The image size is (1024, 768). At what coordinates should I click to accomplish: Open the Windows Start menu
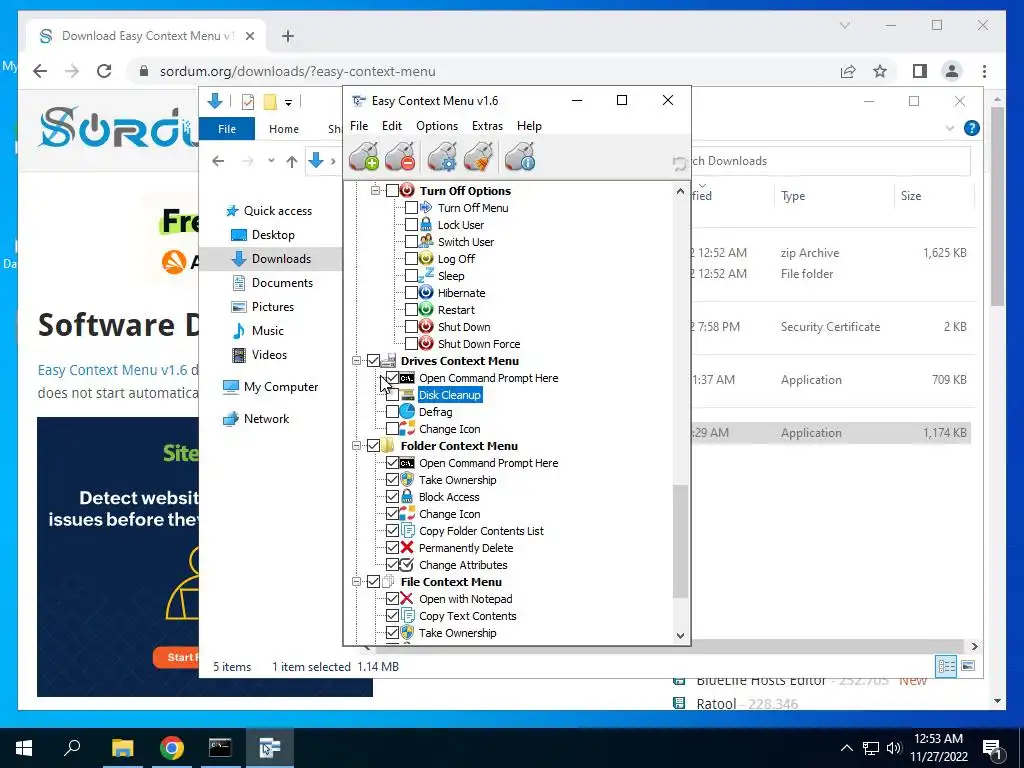(x=24, y=748)
